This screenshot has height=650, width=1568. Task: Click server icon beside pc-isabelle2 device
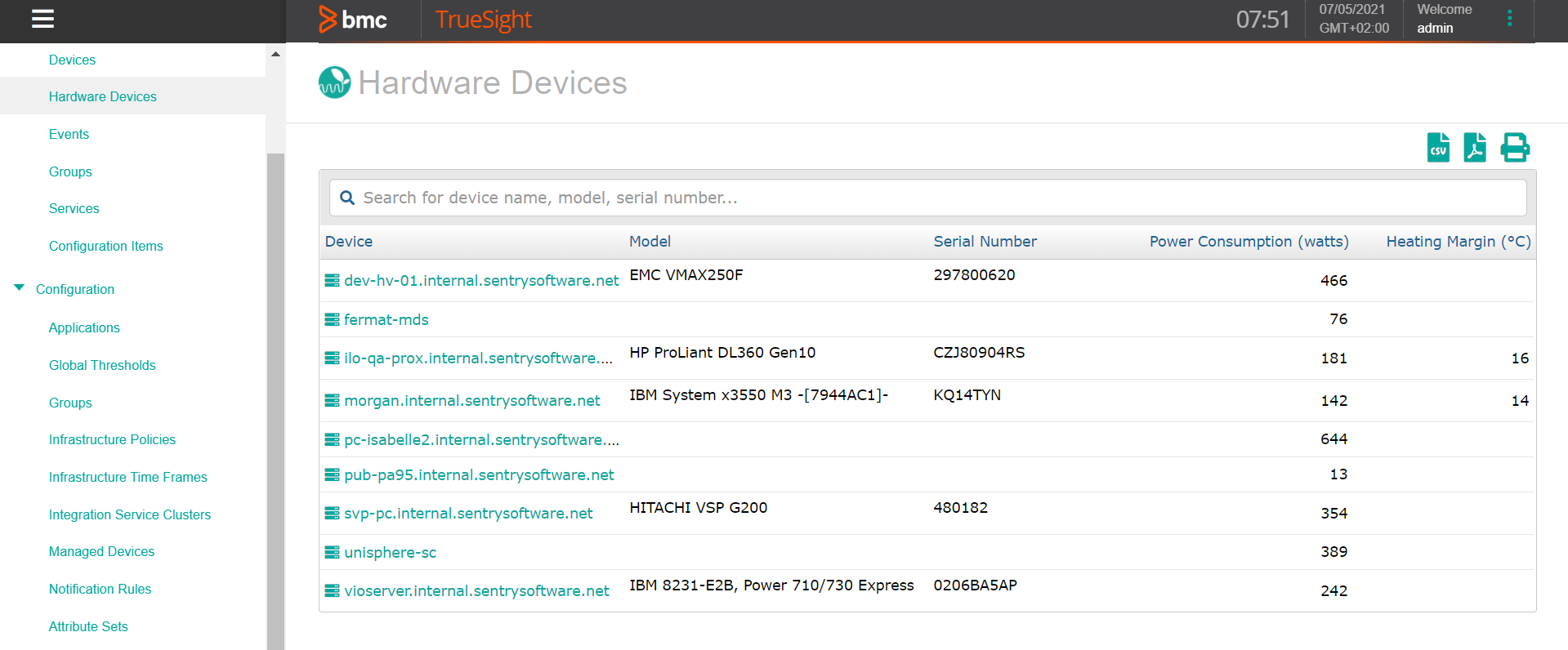332,440
